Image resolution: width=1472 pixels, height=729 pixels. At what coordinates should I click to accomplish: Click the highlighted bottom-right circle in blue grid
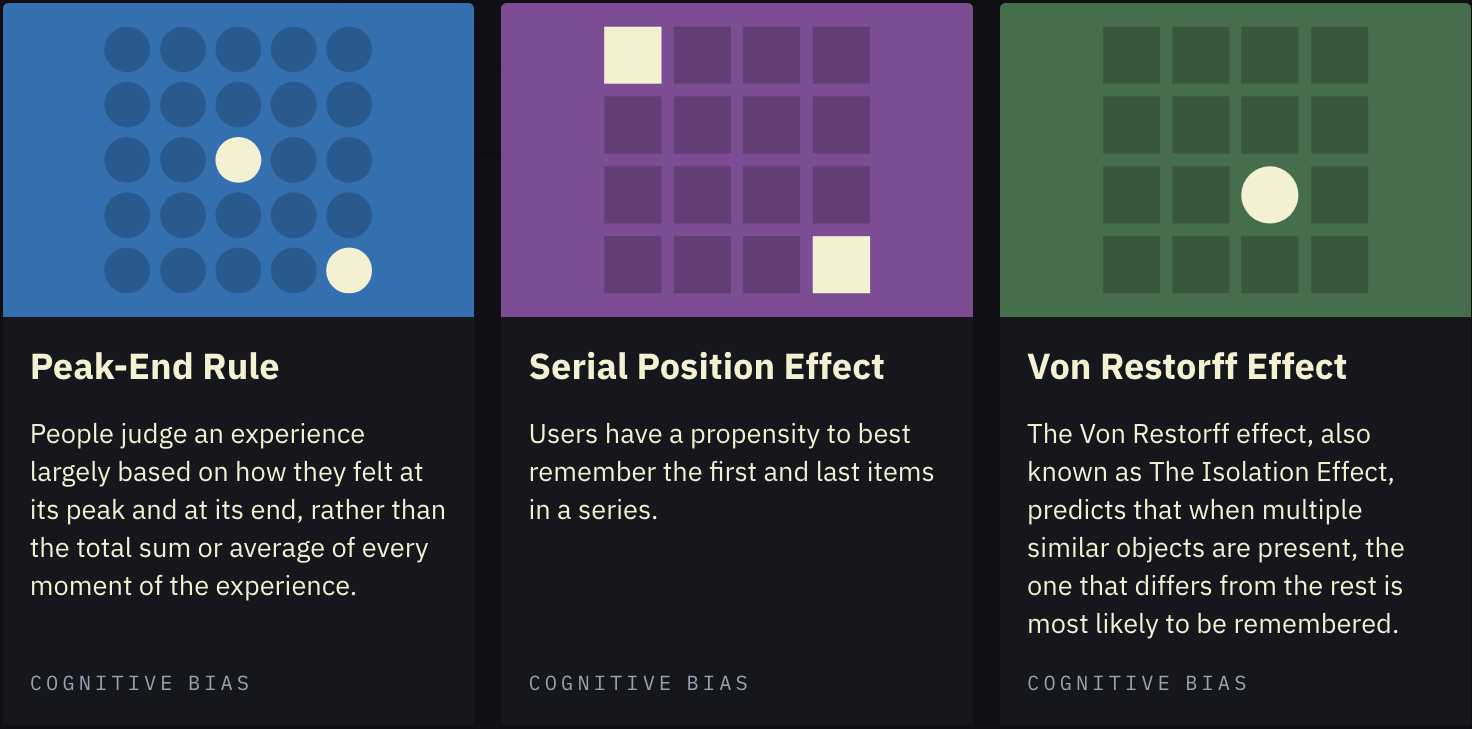coord(349,270)
